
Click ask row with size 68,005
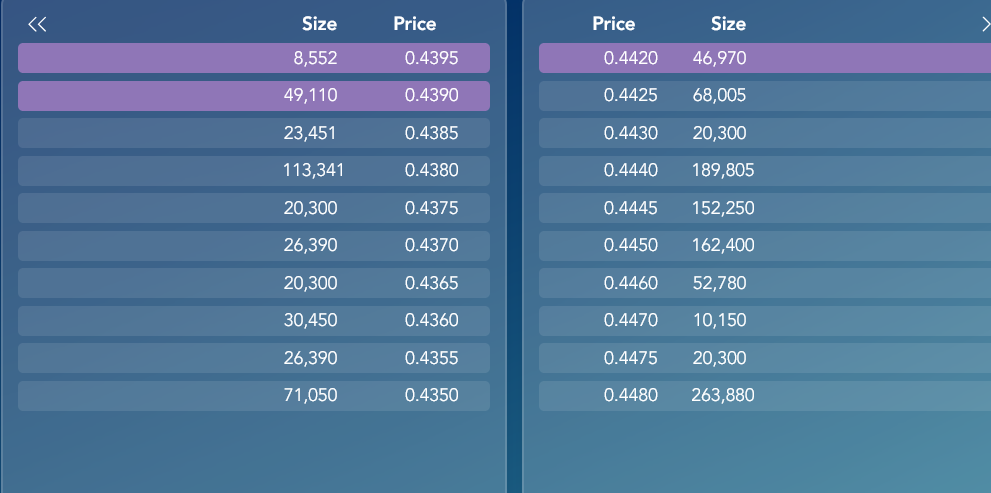(765, 95)
